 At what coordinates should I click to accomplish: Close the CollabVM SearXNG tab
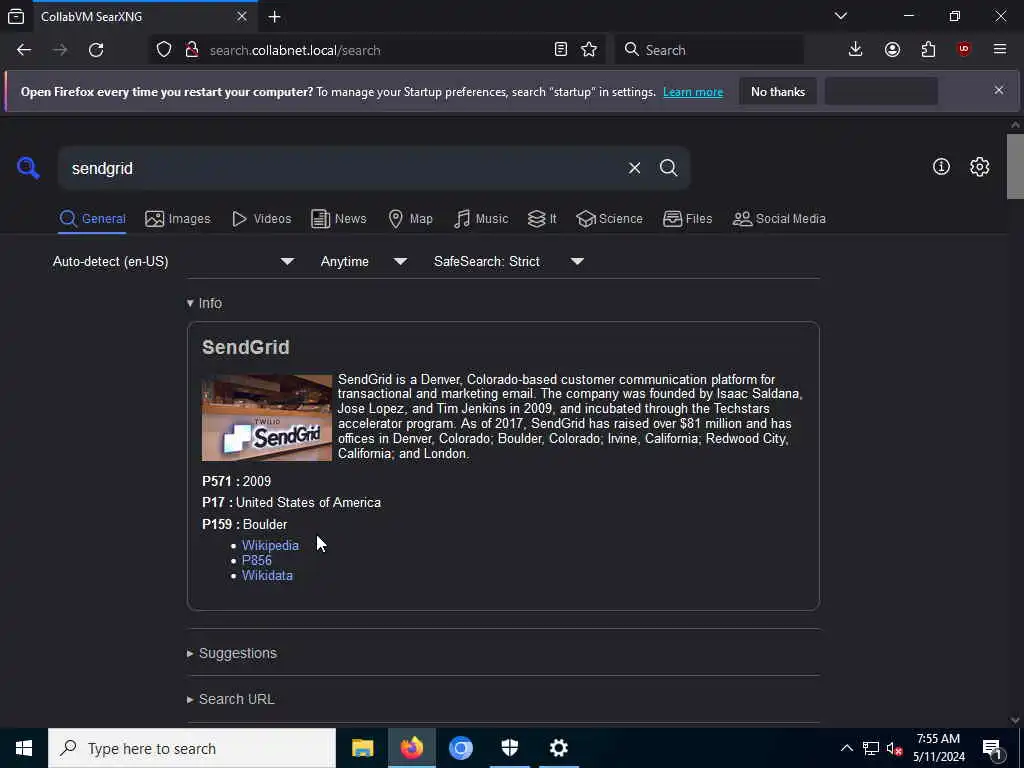click(x=242, y=16)
